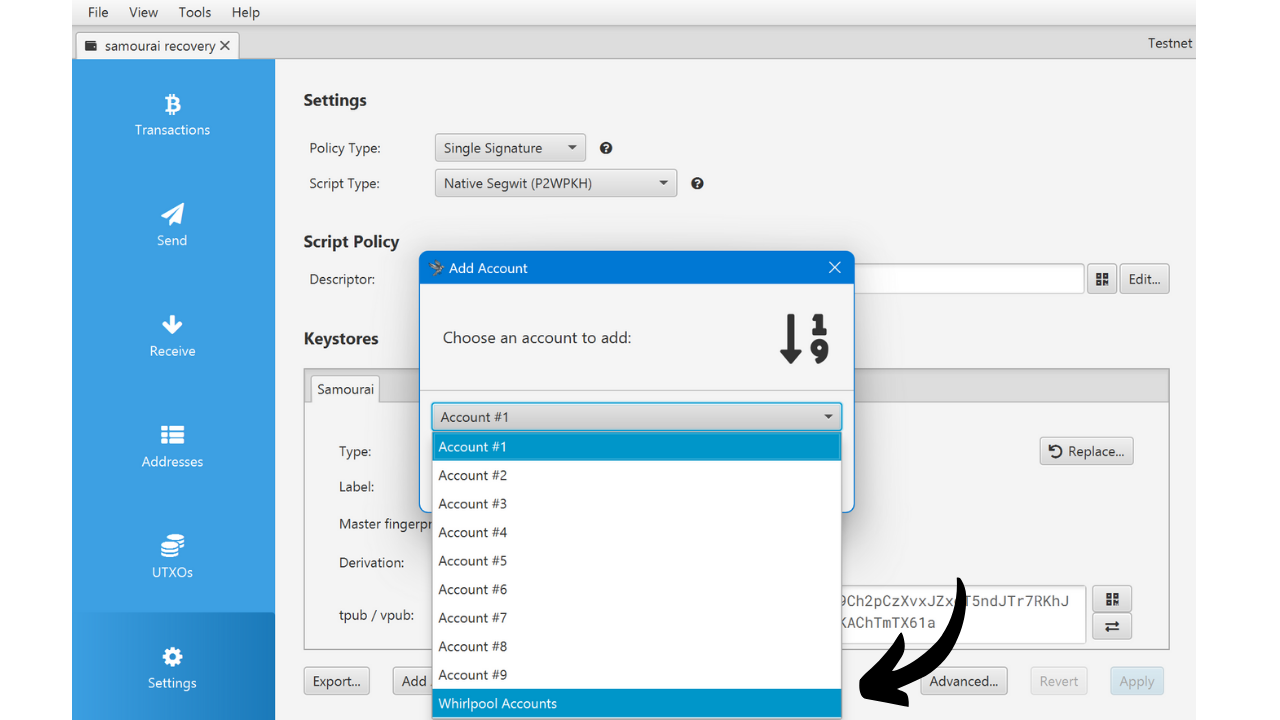
Task: Open the File menu
Action: (98, 12)
